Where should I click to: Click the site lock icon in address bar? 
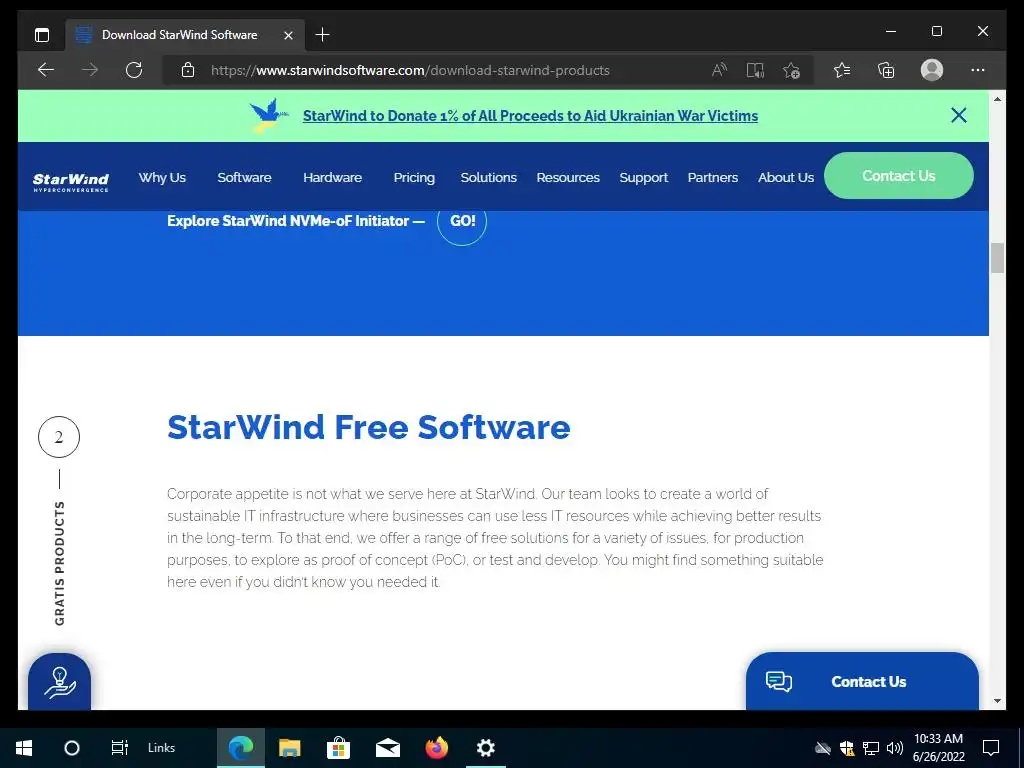[188, 70]
